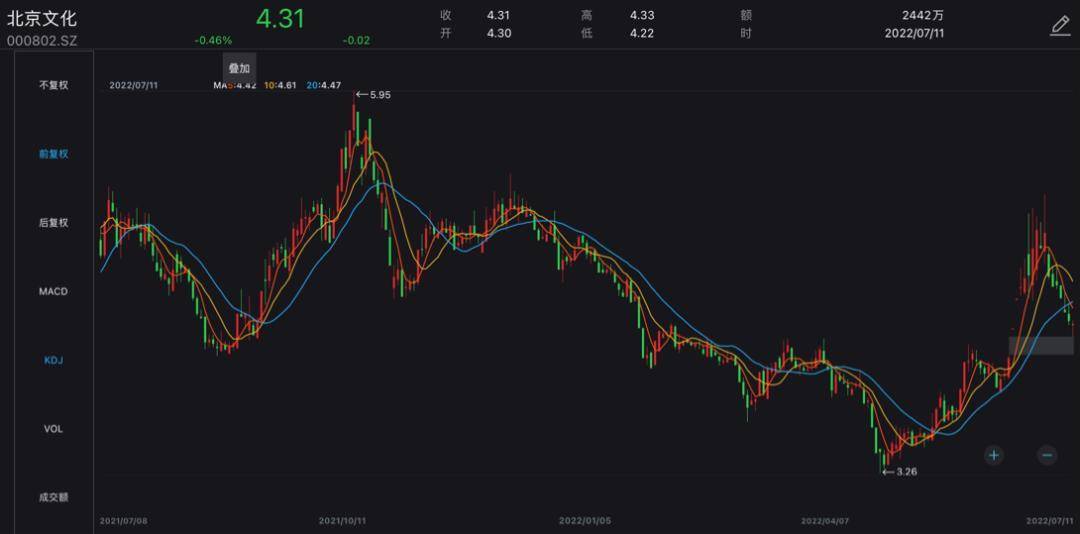The image size is (1080, 534).
Task: Select 前复权 price adjustment mode
Action: pos(54,154)
